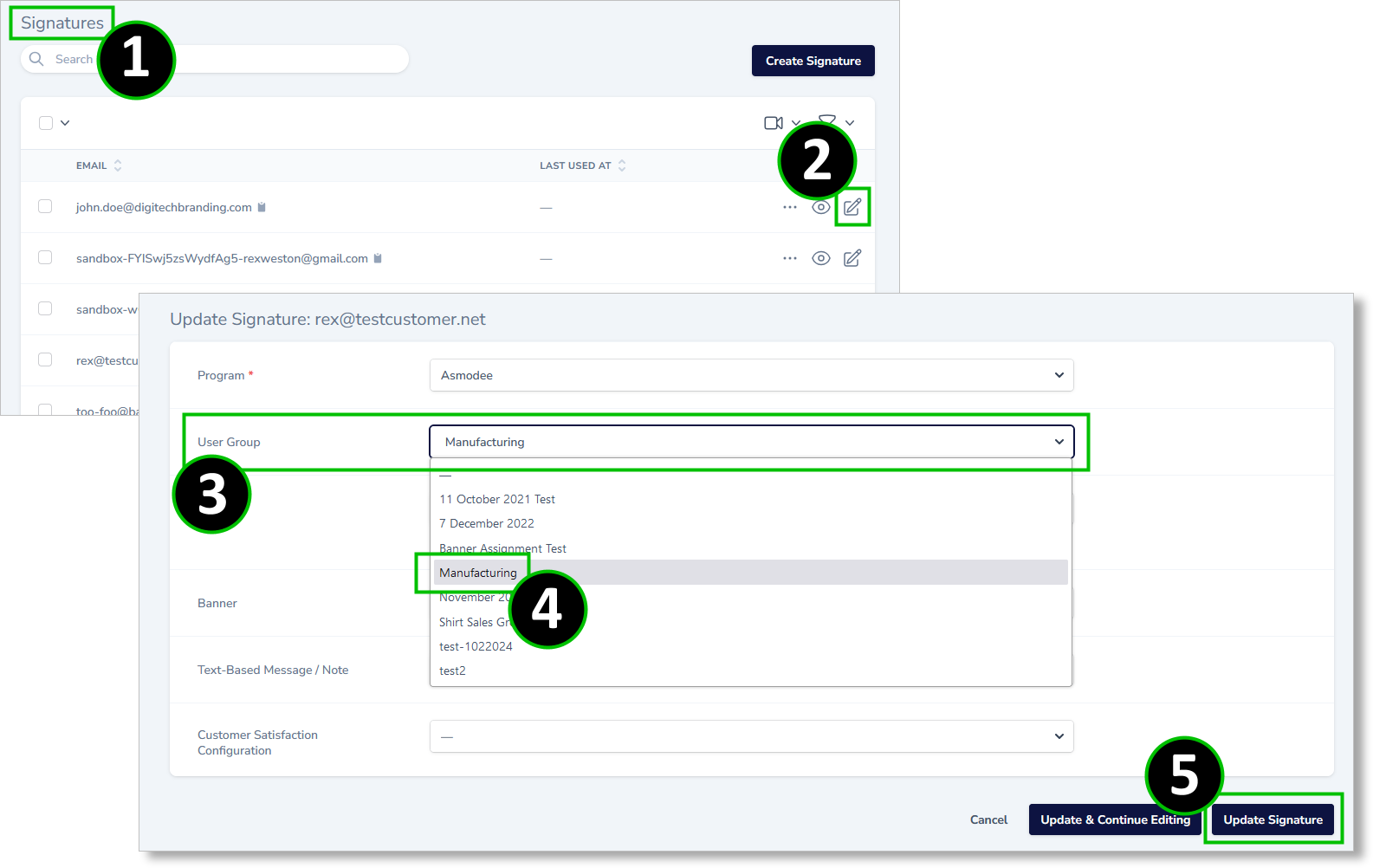Click the sandbox-FYISwj5zsWydfAg5-rexweston@gmail.com email text

coord(222,258)
